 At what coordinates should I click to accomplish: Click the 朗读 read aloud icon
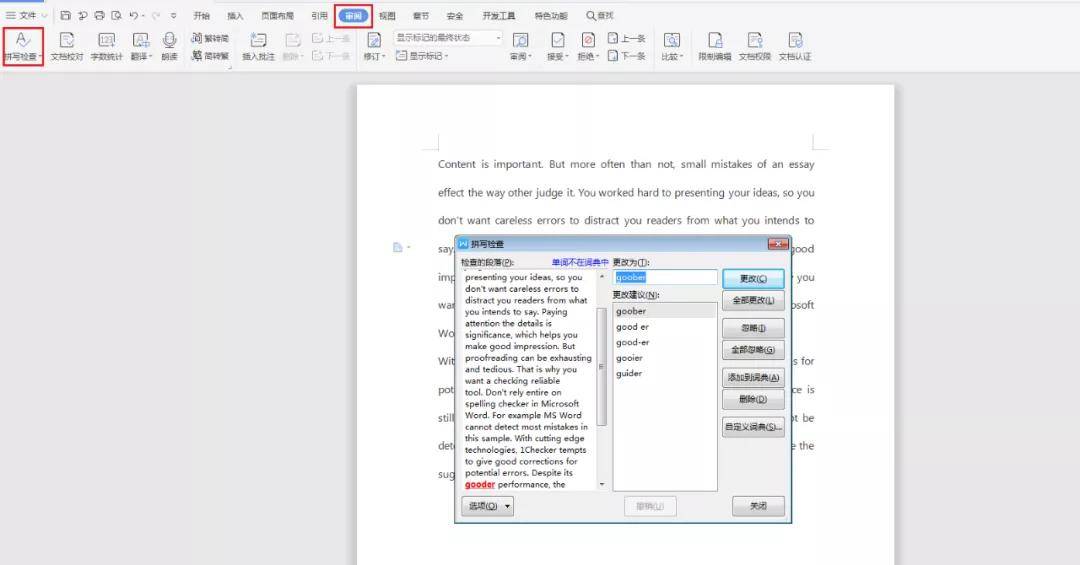point(169,47)
